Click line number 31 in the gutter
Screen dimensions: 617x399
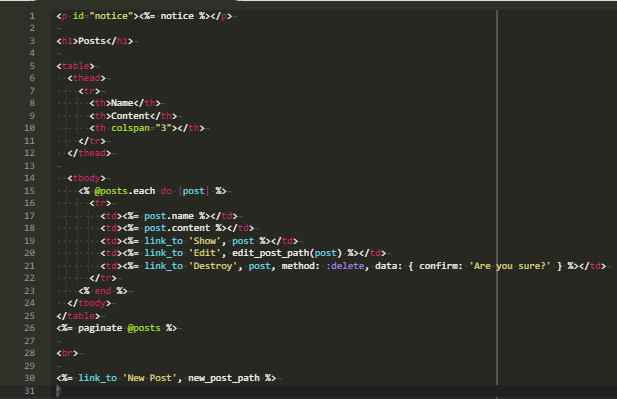30,391
